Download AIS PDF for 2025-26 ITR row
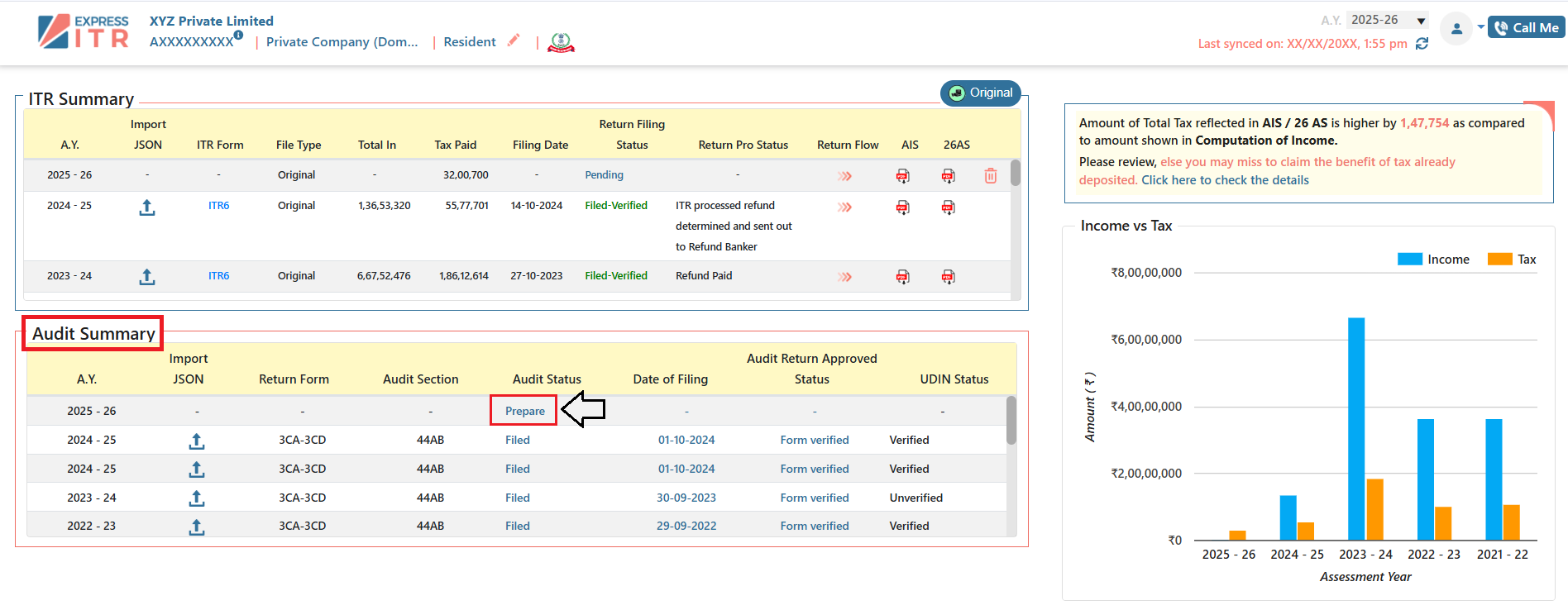 (902, 176)
